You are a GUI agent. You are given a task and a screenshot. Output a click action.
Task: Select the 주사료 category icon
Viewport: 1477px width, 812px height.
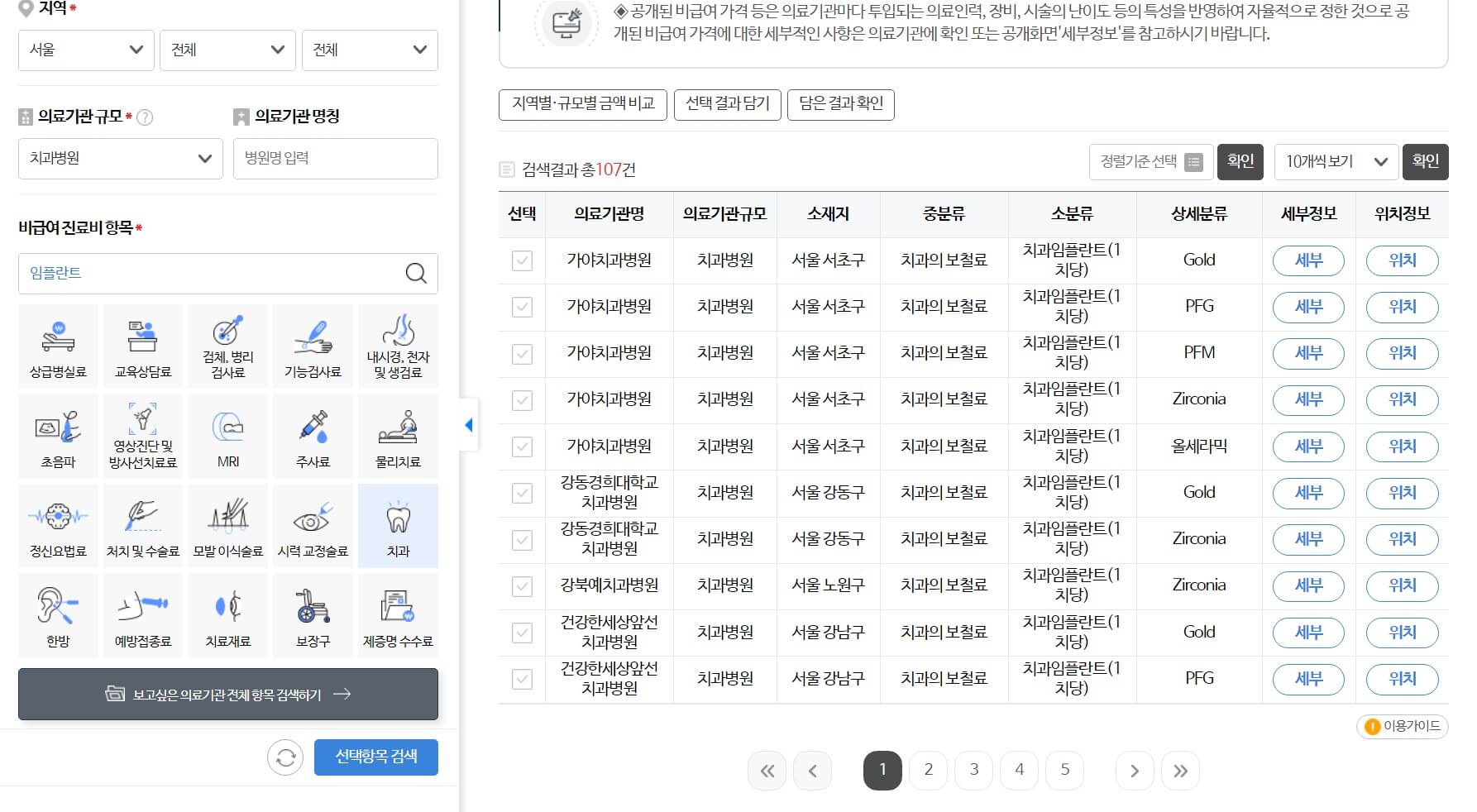(x=313, y=436)
